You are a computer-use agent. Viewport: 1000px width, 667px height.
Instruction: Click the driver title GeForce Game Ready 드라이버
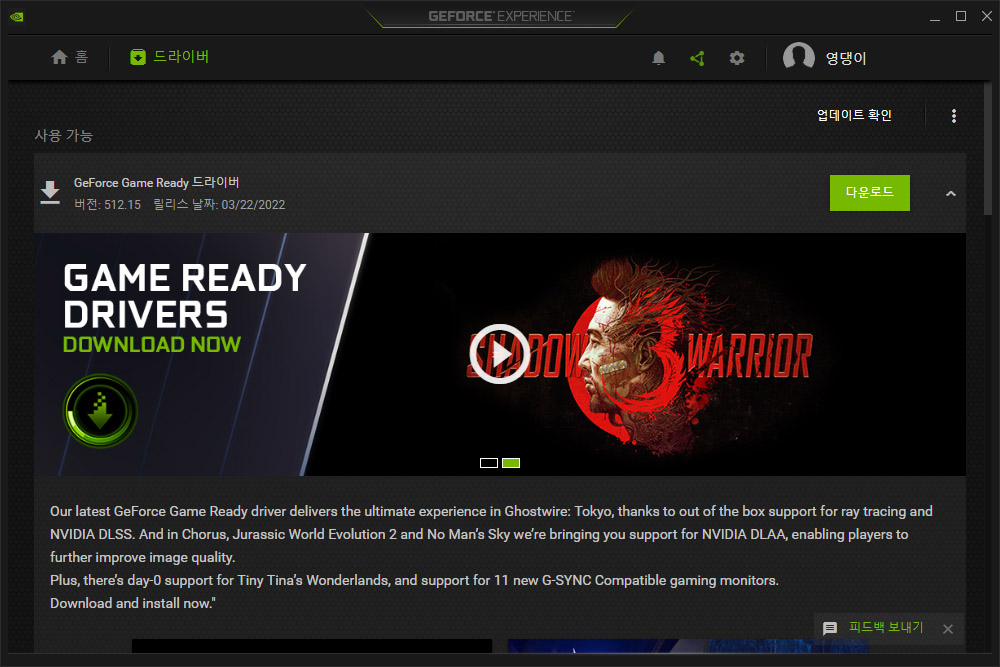point(156,182)
